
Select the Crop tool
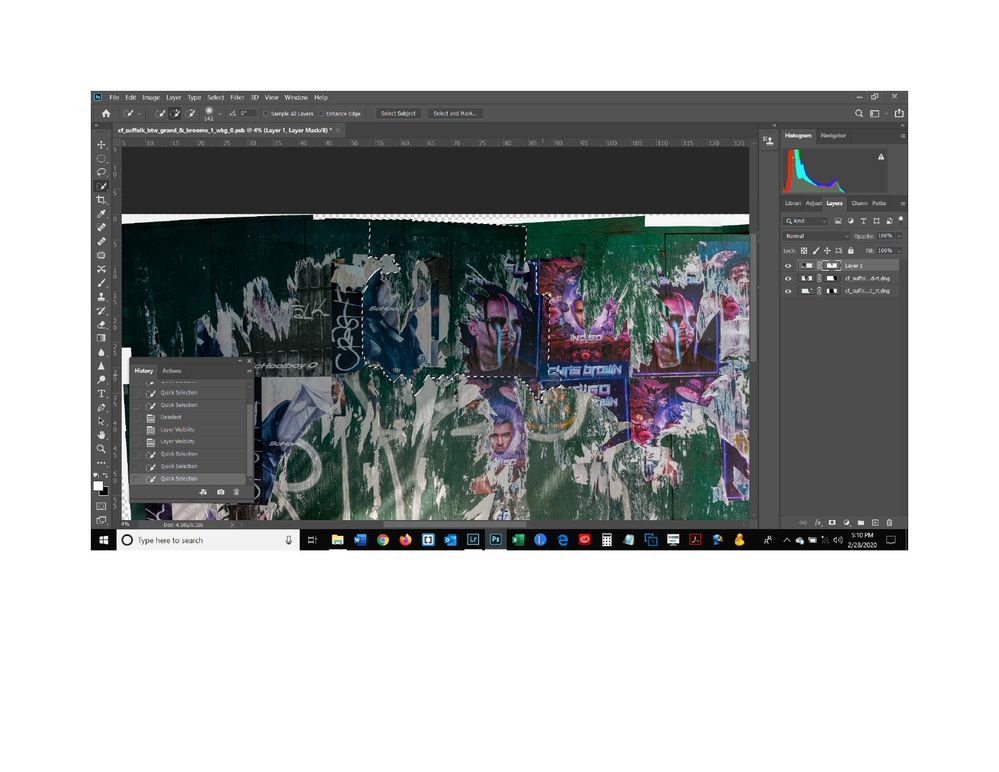click(101, 200)
